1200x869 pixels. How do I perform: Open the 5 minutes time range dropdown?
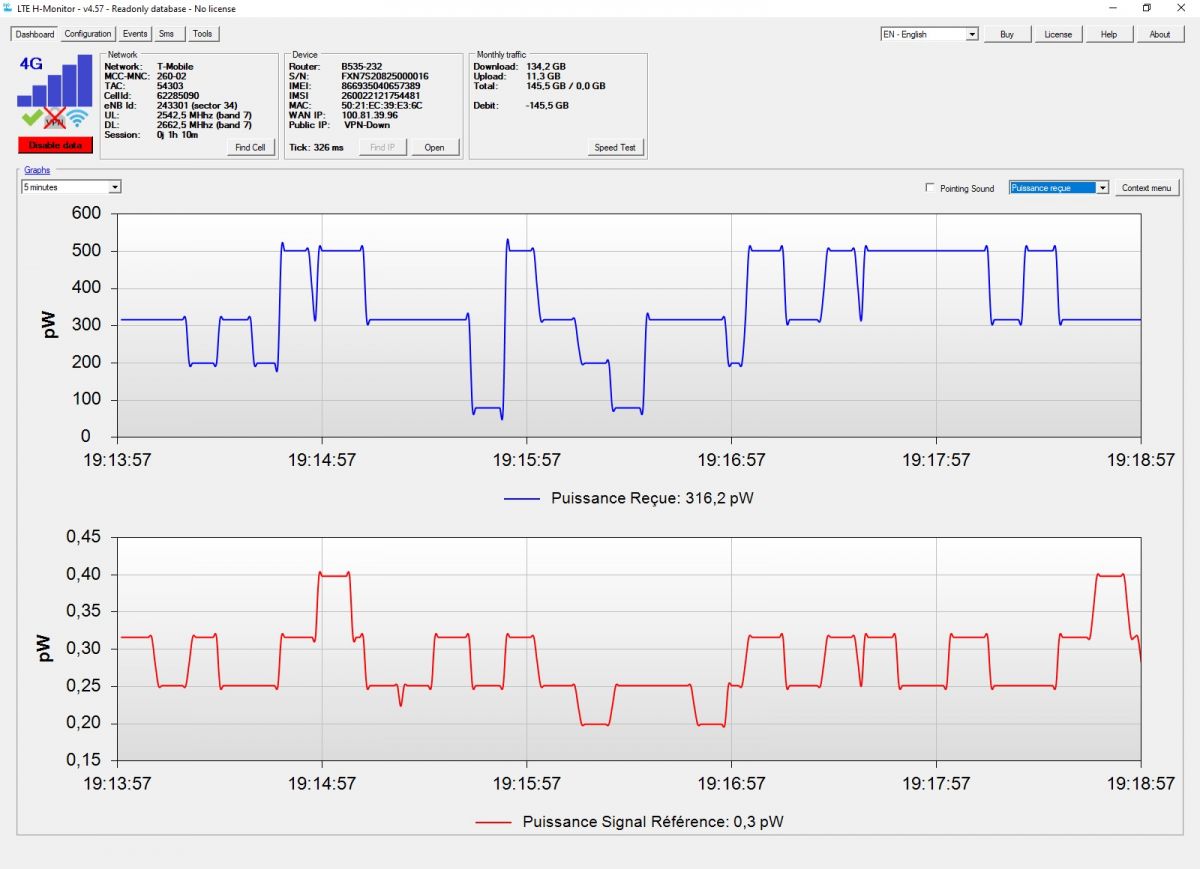click(x=71, y=187)
